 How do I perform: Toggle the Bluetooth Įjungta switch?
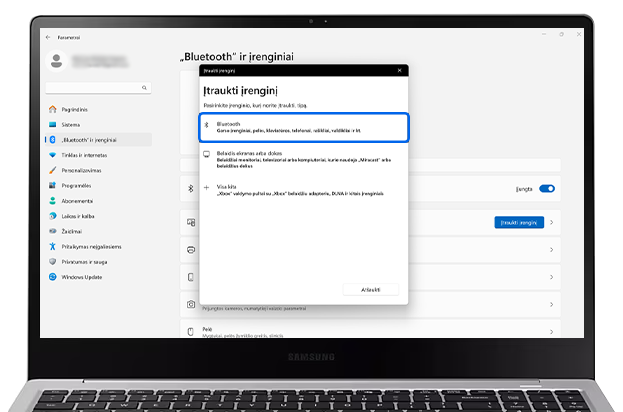(x=547, y=188)
